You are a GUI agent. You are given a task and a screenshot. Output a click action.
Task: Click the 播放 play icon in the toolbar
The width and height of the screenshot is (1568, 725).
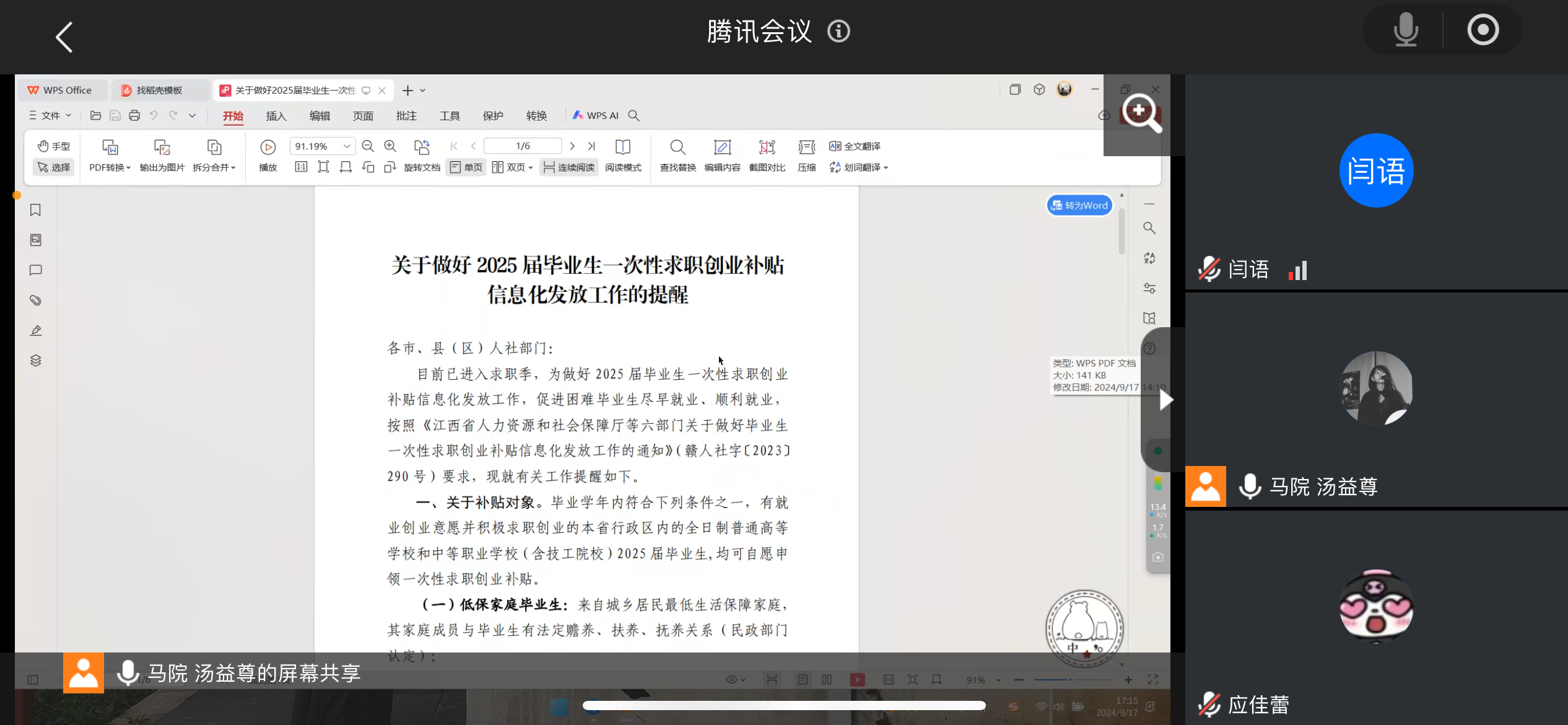(268, 147)
